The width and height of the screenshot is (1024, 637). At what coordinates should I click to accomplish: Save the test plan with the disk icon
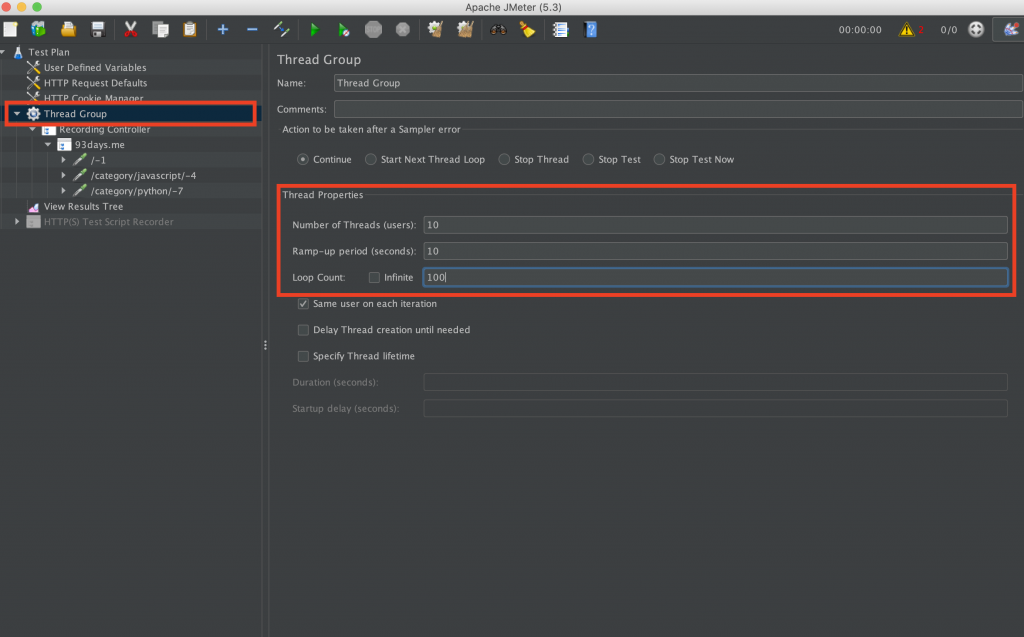coord(98,29)
